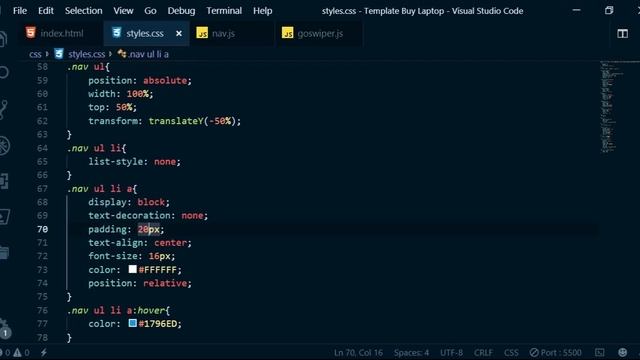
Task: Click the #1796ED blue color swatch
Action: click(132, 323)
